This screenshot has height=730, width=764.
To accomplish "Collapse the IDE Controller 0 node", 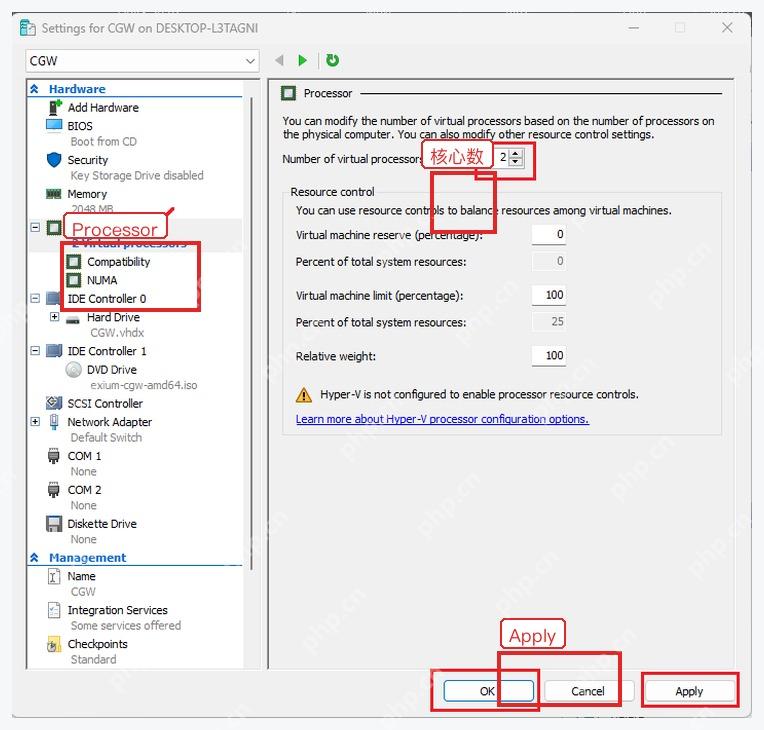I will coord(35,298).
